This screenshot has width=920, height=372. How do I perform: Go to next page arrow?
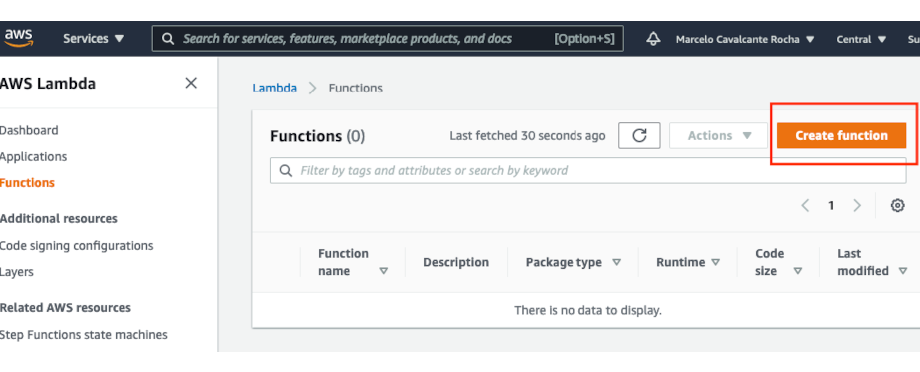point(857,205)
